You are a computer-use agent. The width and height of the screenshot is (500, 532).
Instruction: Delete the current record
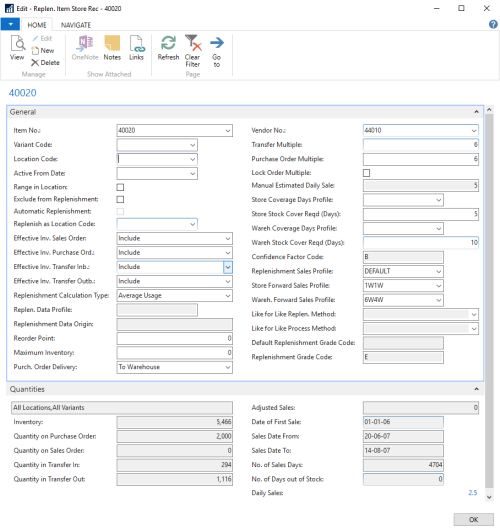pyautogui.click(x=45, y=63)
